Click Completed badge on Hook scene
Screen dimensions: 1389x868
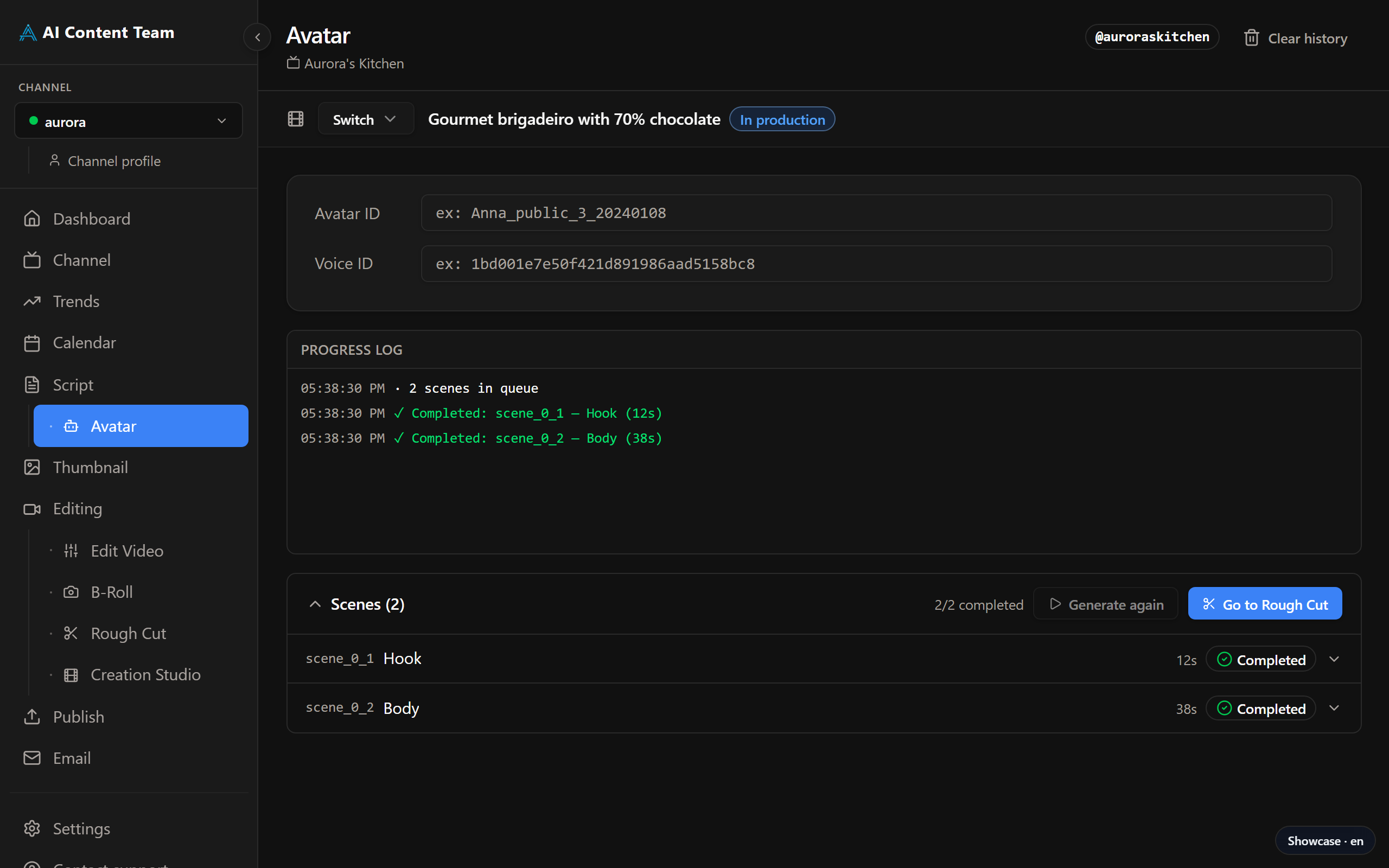coord(1261,659)
